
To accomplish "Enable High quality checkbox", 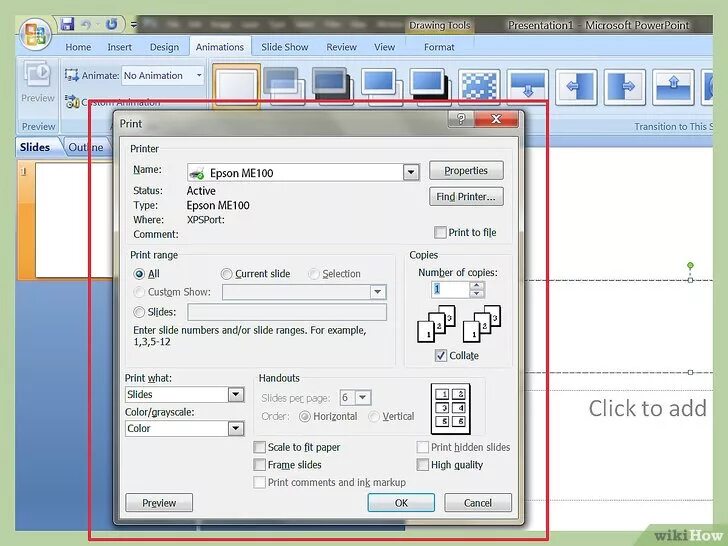I will (x=422, y=465).
